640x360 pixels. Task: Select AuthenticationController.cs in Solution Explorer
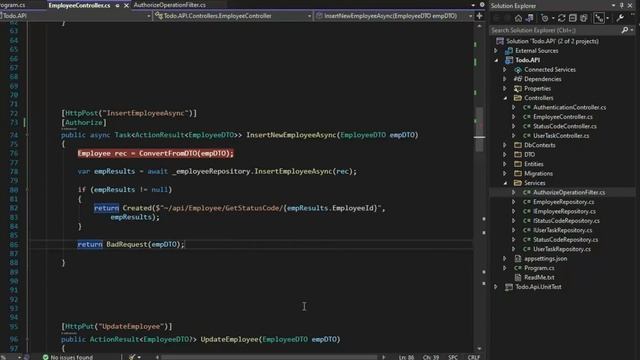pyautogui.click(x=569, y=107)
